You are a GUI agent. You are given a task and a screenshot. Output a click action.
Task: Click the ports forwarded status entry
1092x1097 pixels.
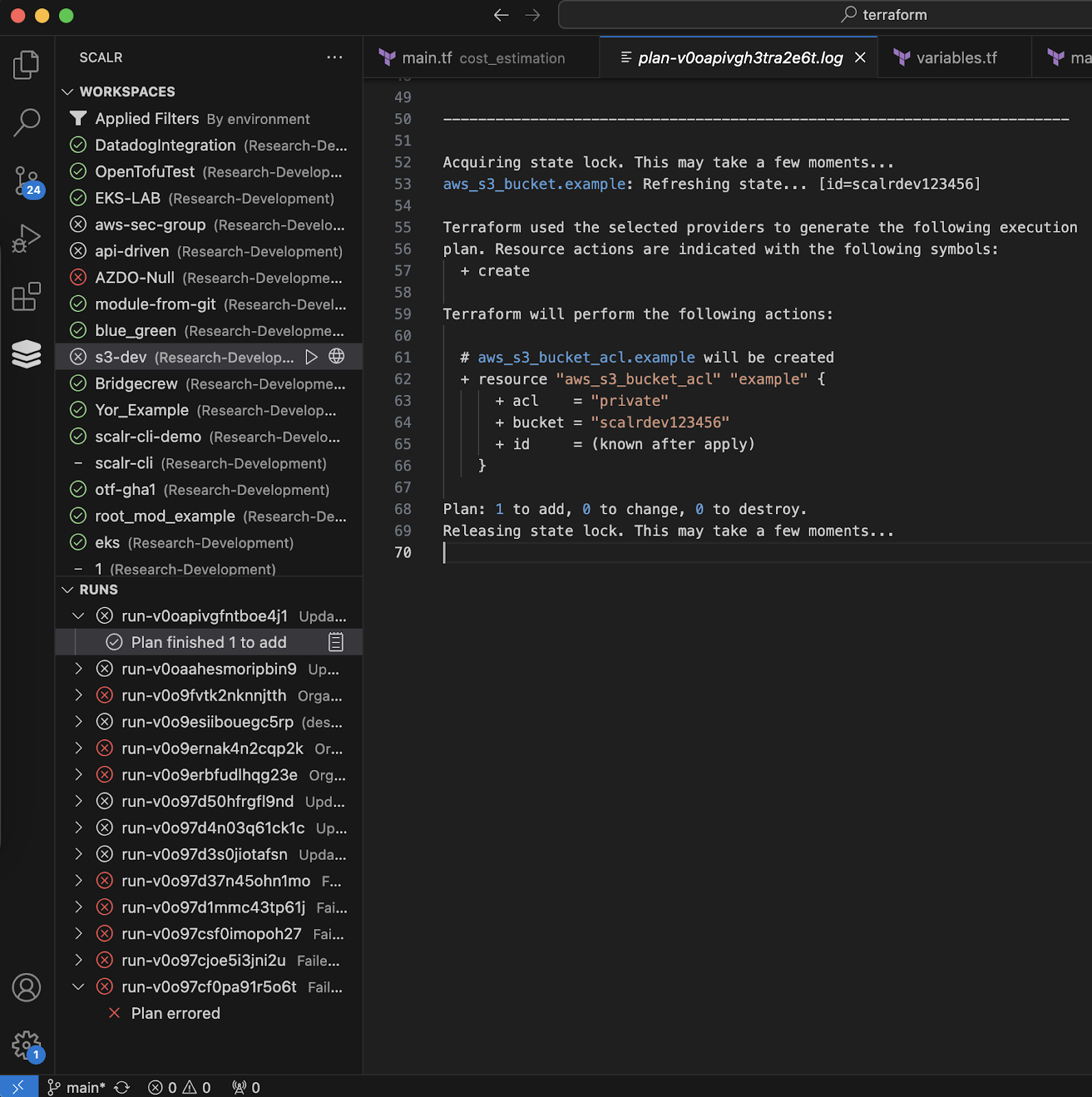click(246, 1087)
